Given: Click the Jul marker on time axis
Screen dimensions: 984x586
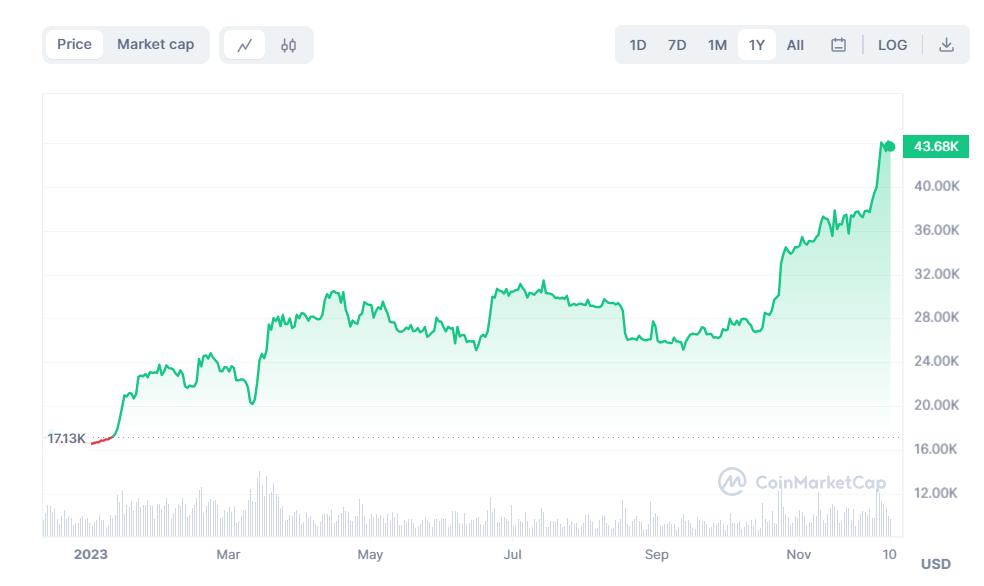Looking at the screenshot, I should [x=513, y=555].
